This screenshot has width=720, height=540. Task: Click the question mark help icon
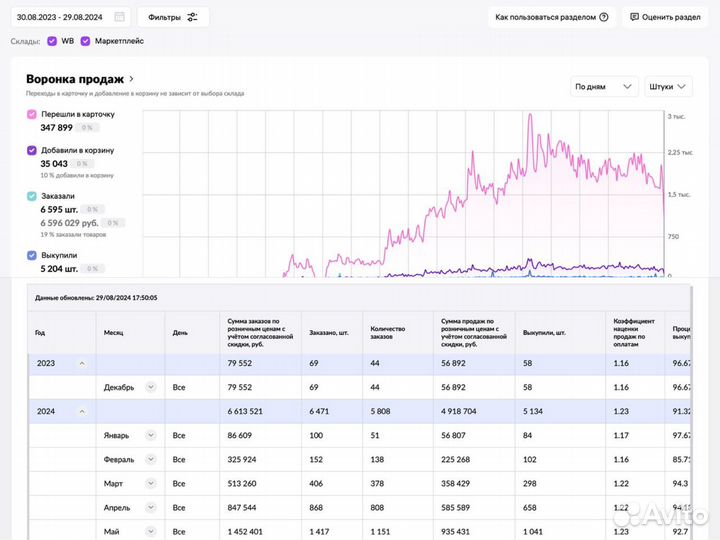point(604,17)
